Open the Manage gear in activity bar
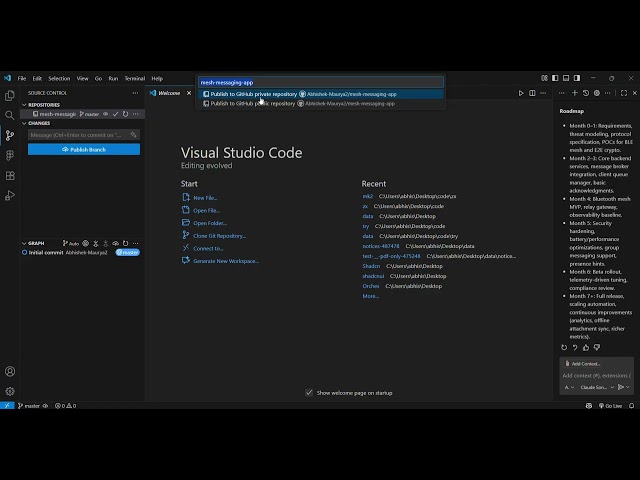640x480 pixels. (x=10, y=391)
